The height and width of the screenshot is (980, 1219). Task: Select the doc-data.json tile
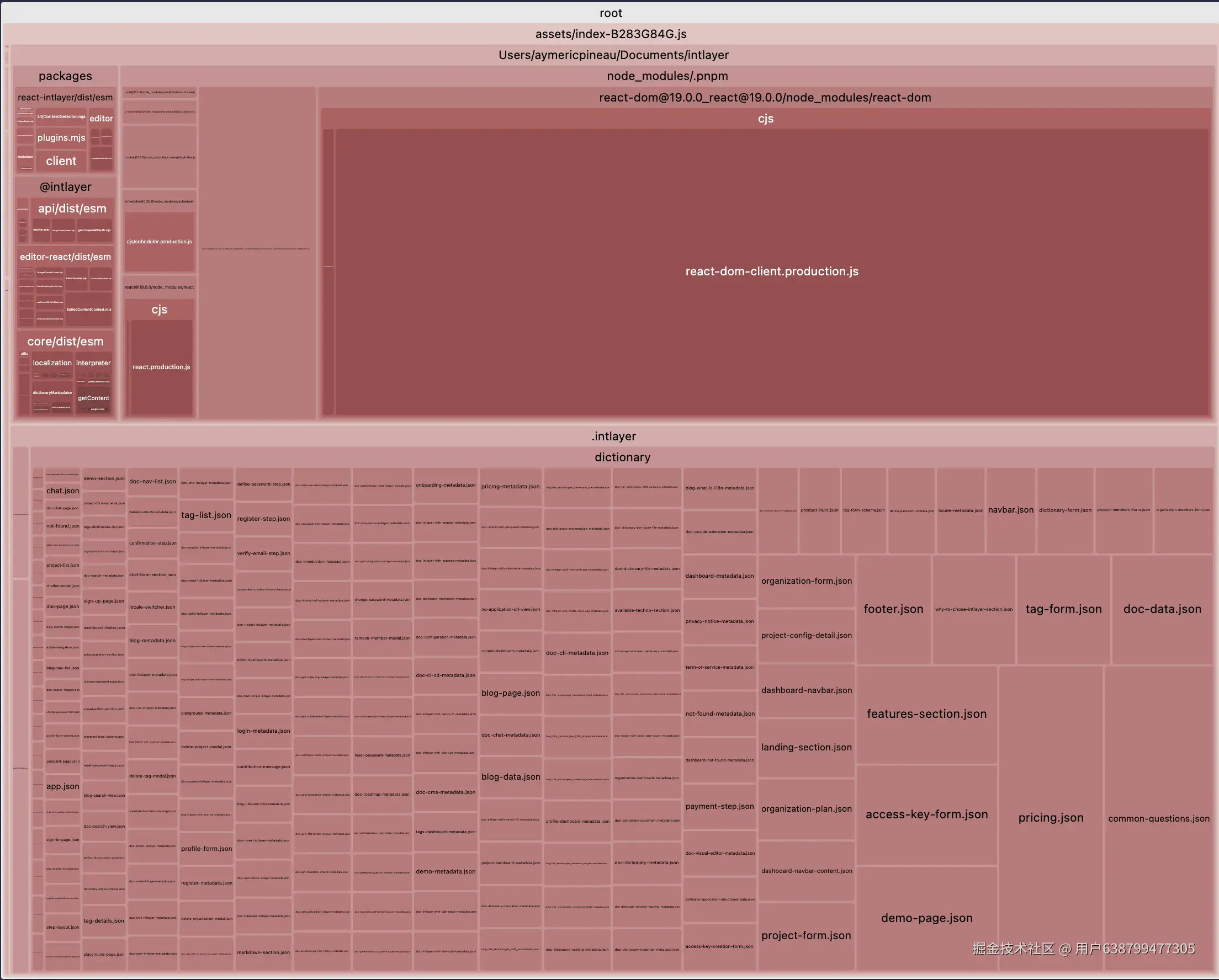tap(1162, 609)
